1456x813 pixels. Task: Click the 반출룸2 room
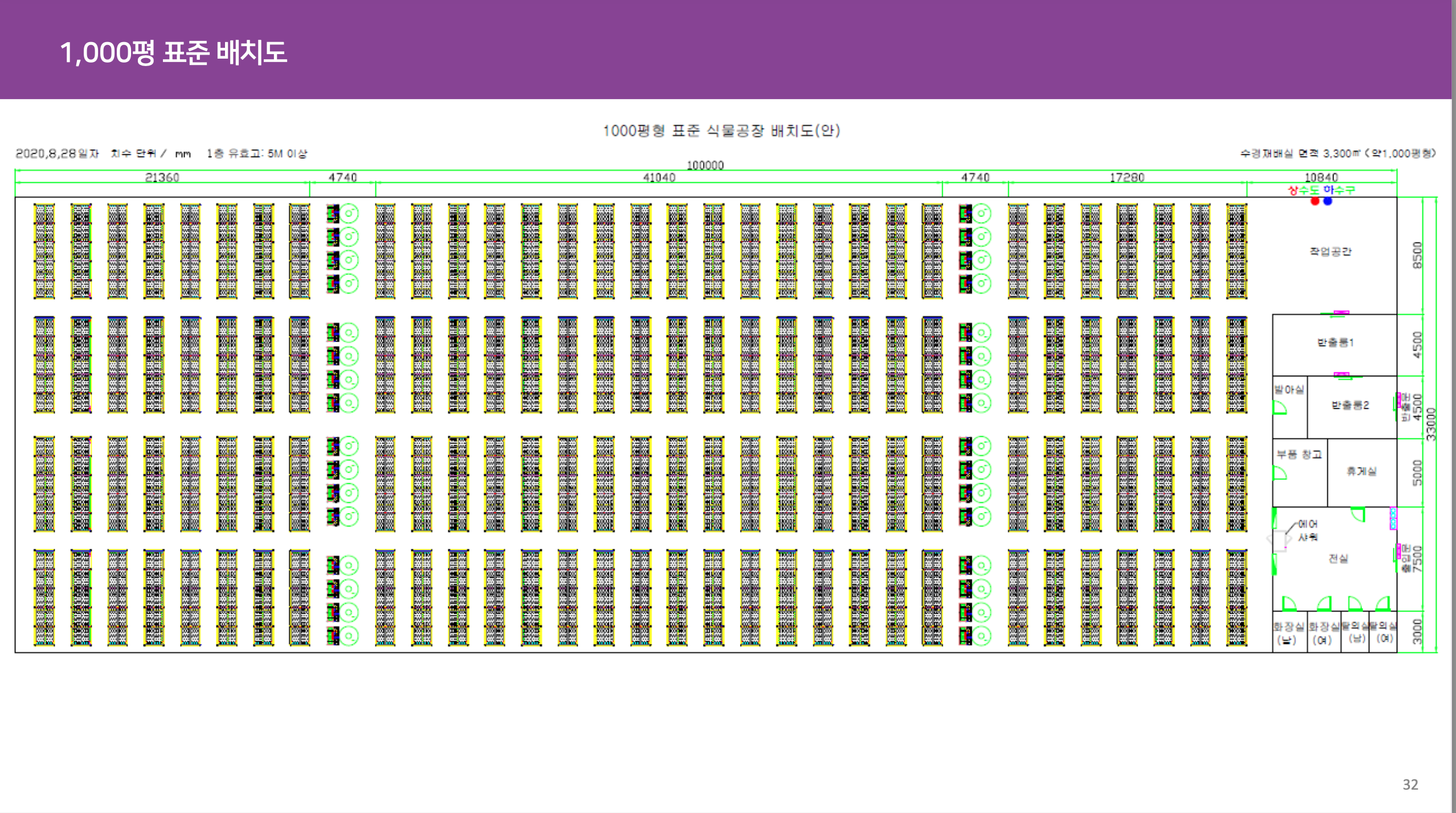1350,405
